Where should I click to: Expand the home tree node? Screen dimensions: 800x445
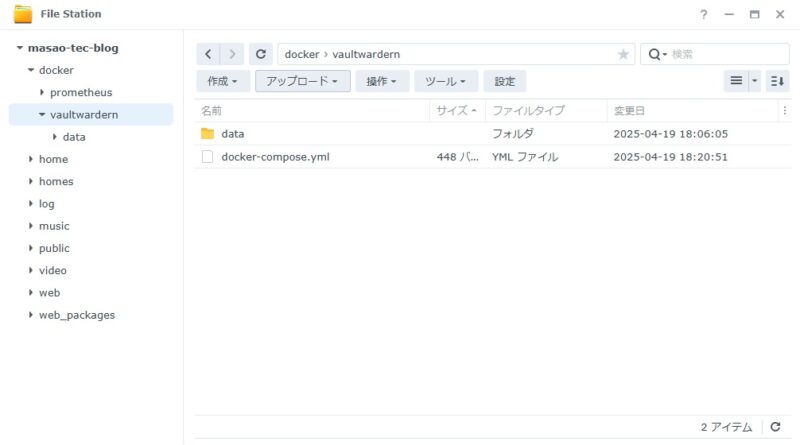pos(31,159)
